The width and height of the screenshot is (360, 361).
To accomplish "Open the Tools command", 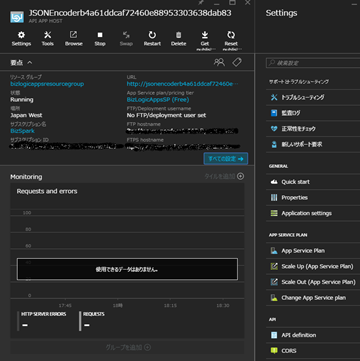I will [x=48, y=38].
